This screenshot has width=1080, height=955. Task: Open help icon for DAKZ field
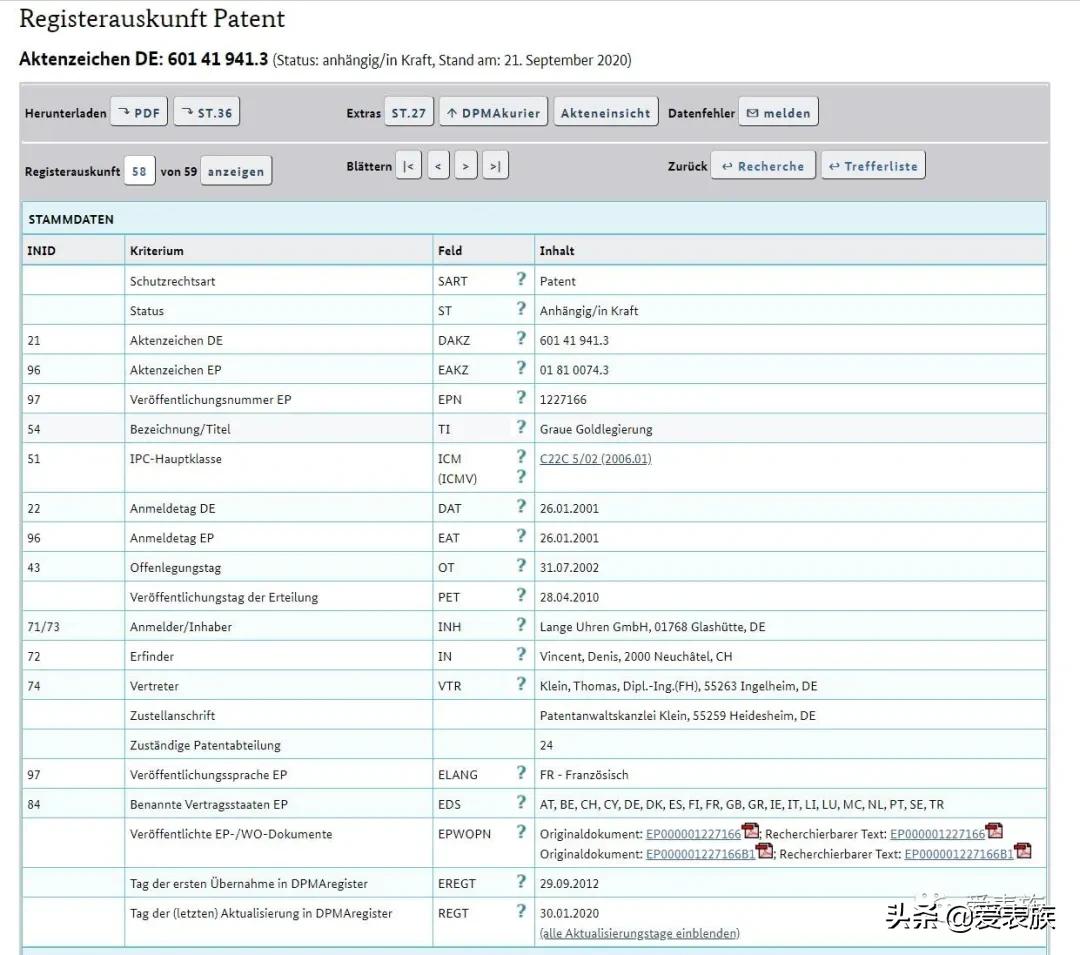click(521, 338)
